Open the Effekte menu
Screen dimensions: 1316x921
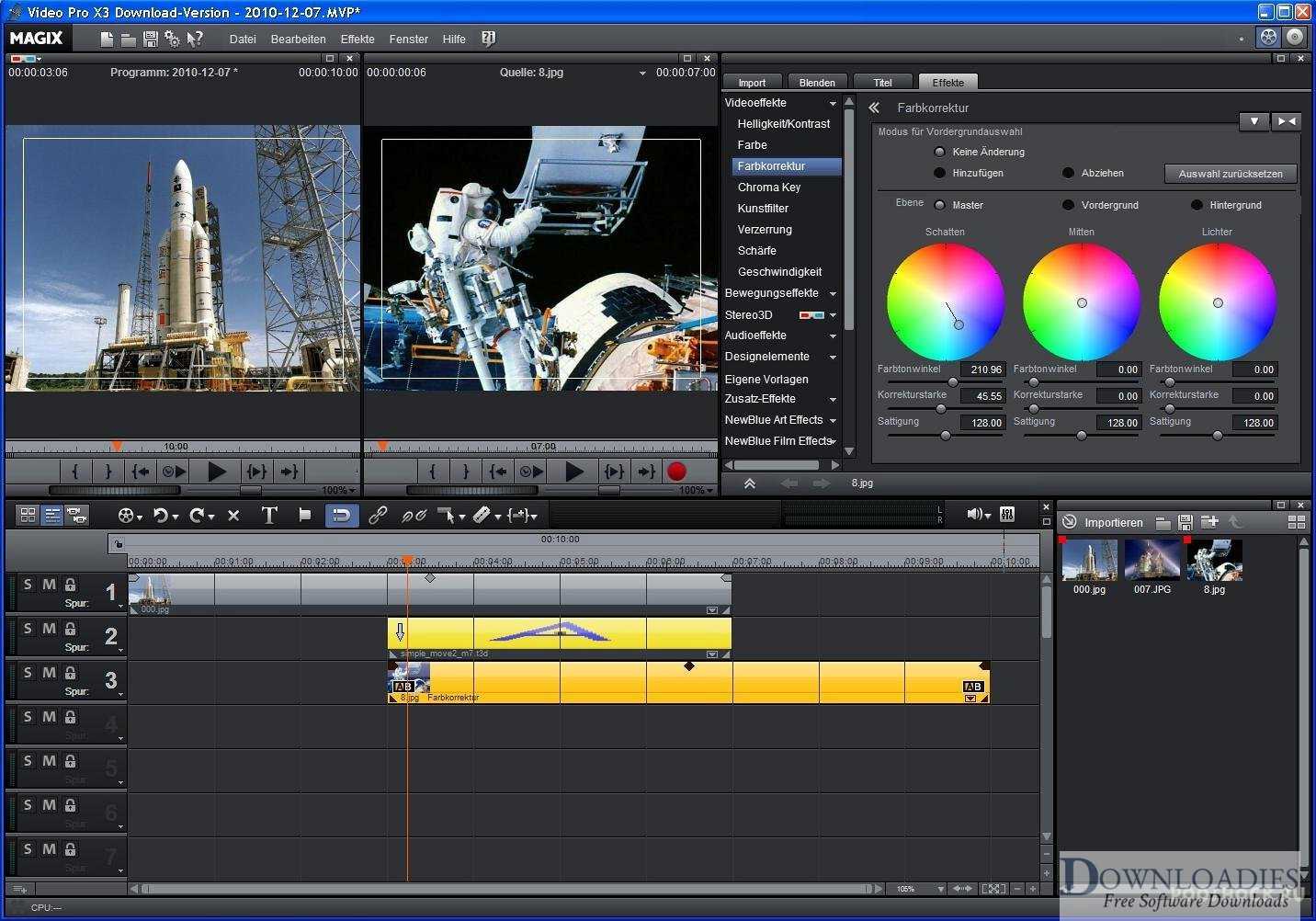pos(357,40)
